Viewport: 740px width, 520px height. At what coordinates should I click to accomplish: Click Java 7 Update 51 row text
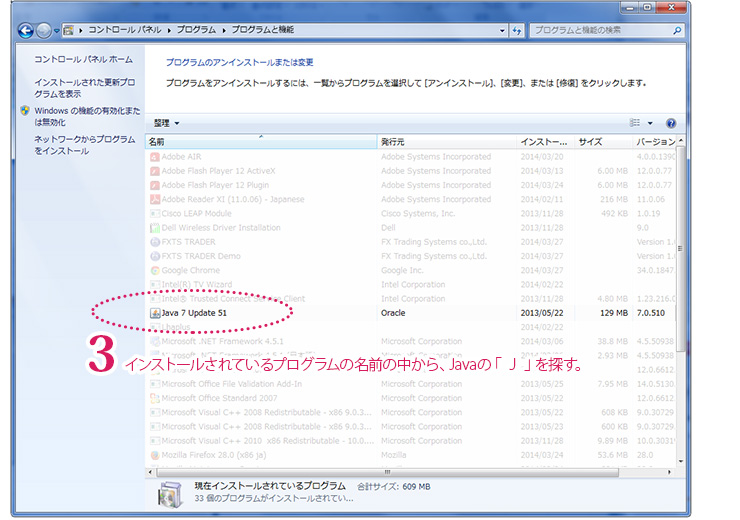[194, 313]
